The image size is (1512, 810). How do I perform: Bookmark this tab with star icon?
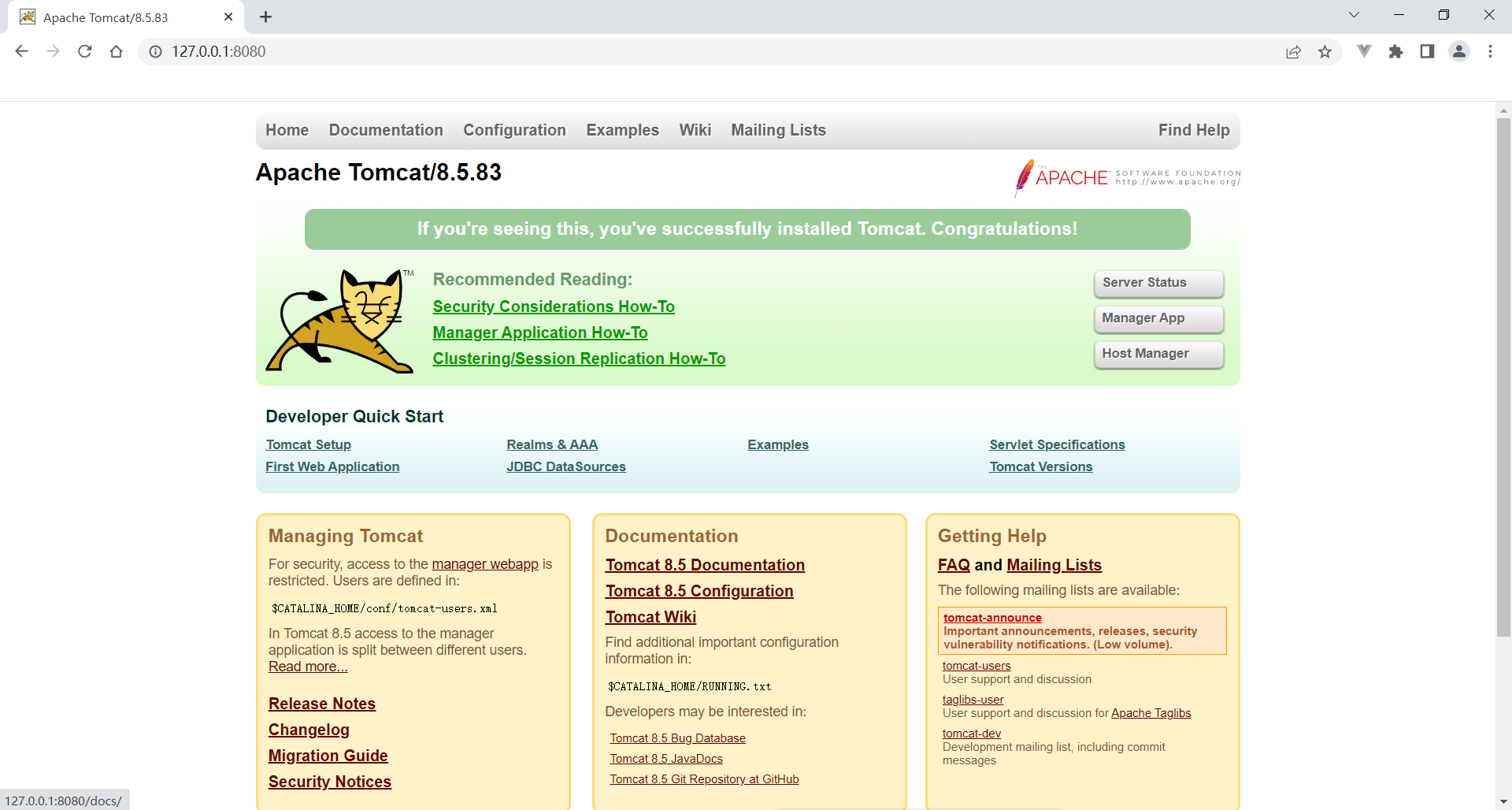point(1325,51)
